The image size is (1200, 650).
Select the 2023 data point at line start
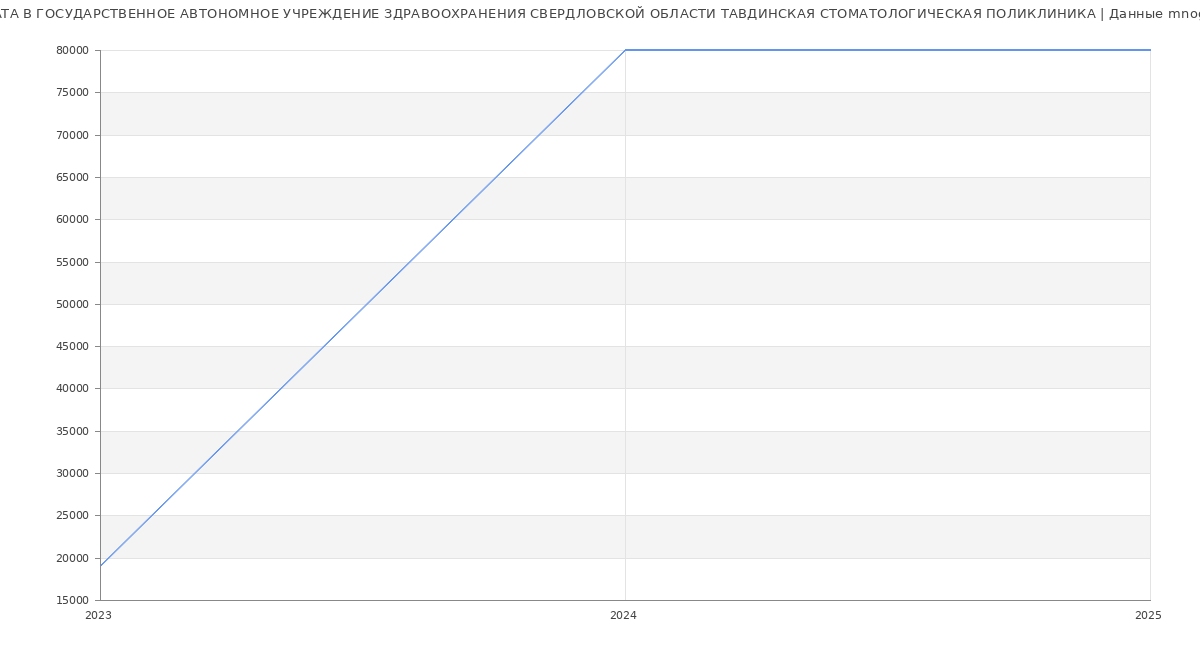point(100,566)
